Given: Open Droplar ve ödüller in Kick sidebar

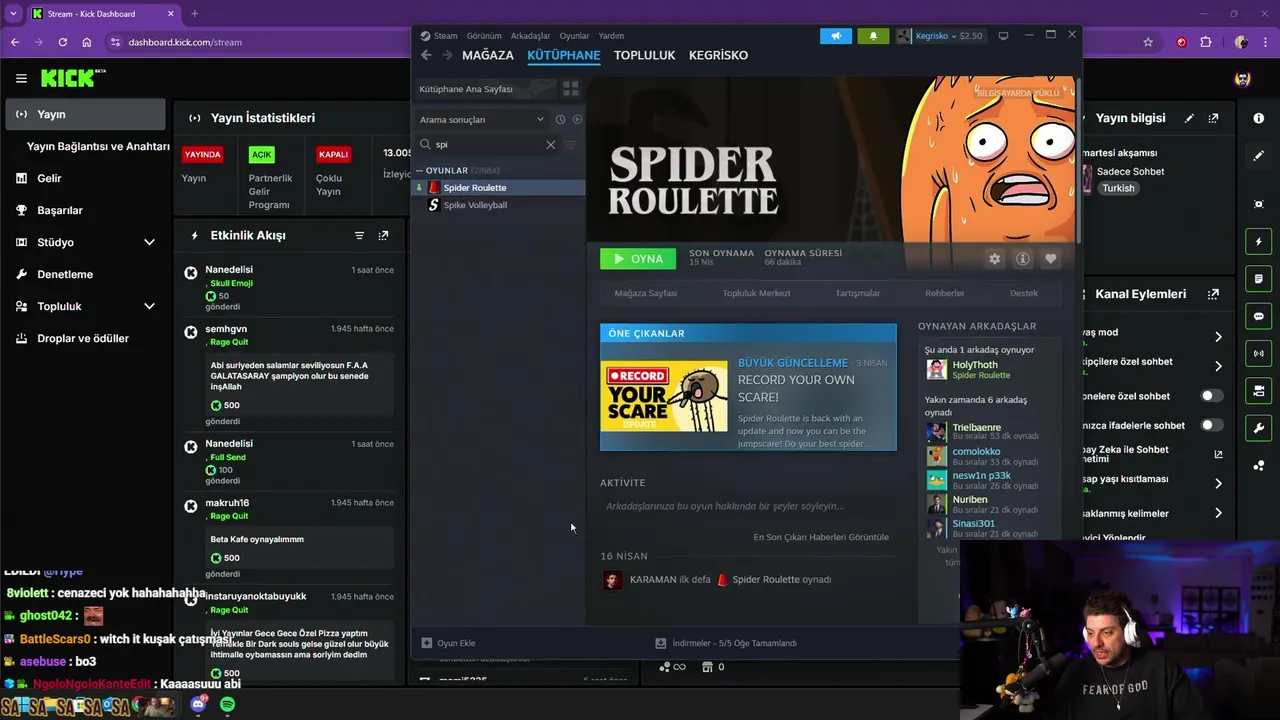Looking at the screenshot, I should point(85,338).
